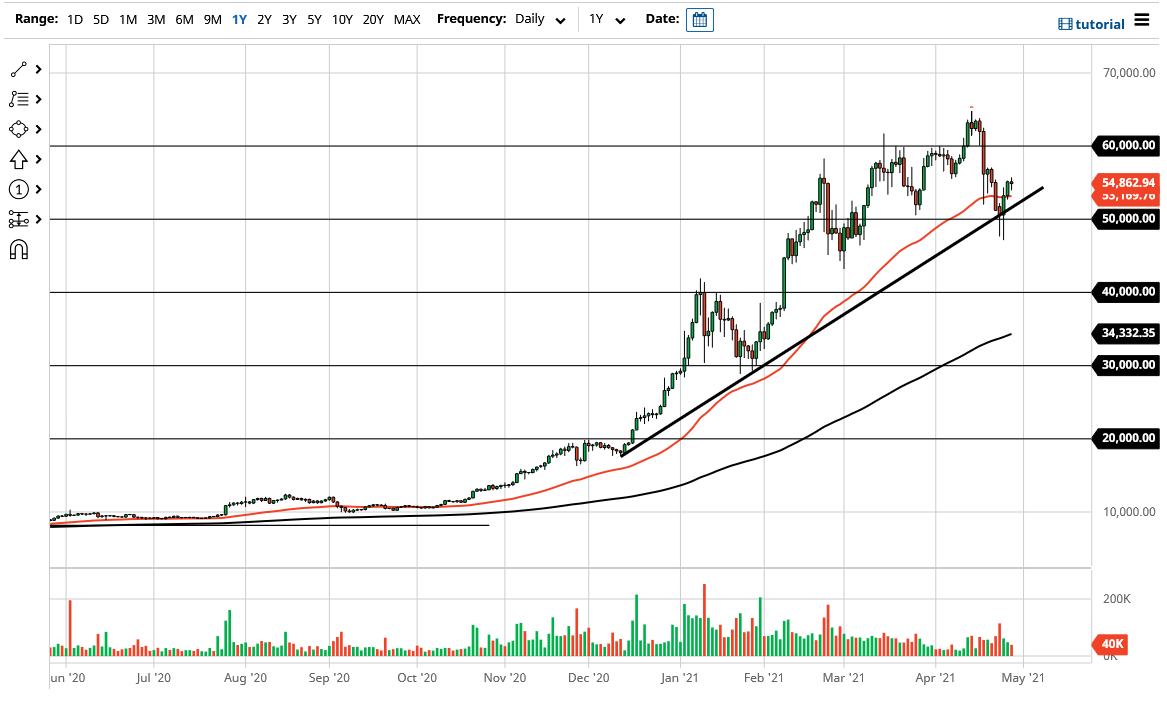Expand the arrow tool options chevron
The width and height of the screenshot is (1167, 709).
[x=38, y=159]
